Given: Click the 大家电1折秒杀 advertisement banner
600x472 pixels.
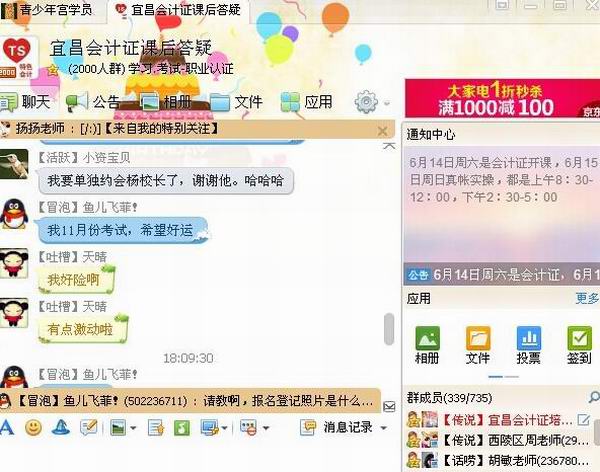Looking at the screenshot, I should click(x=502, y=98).
